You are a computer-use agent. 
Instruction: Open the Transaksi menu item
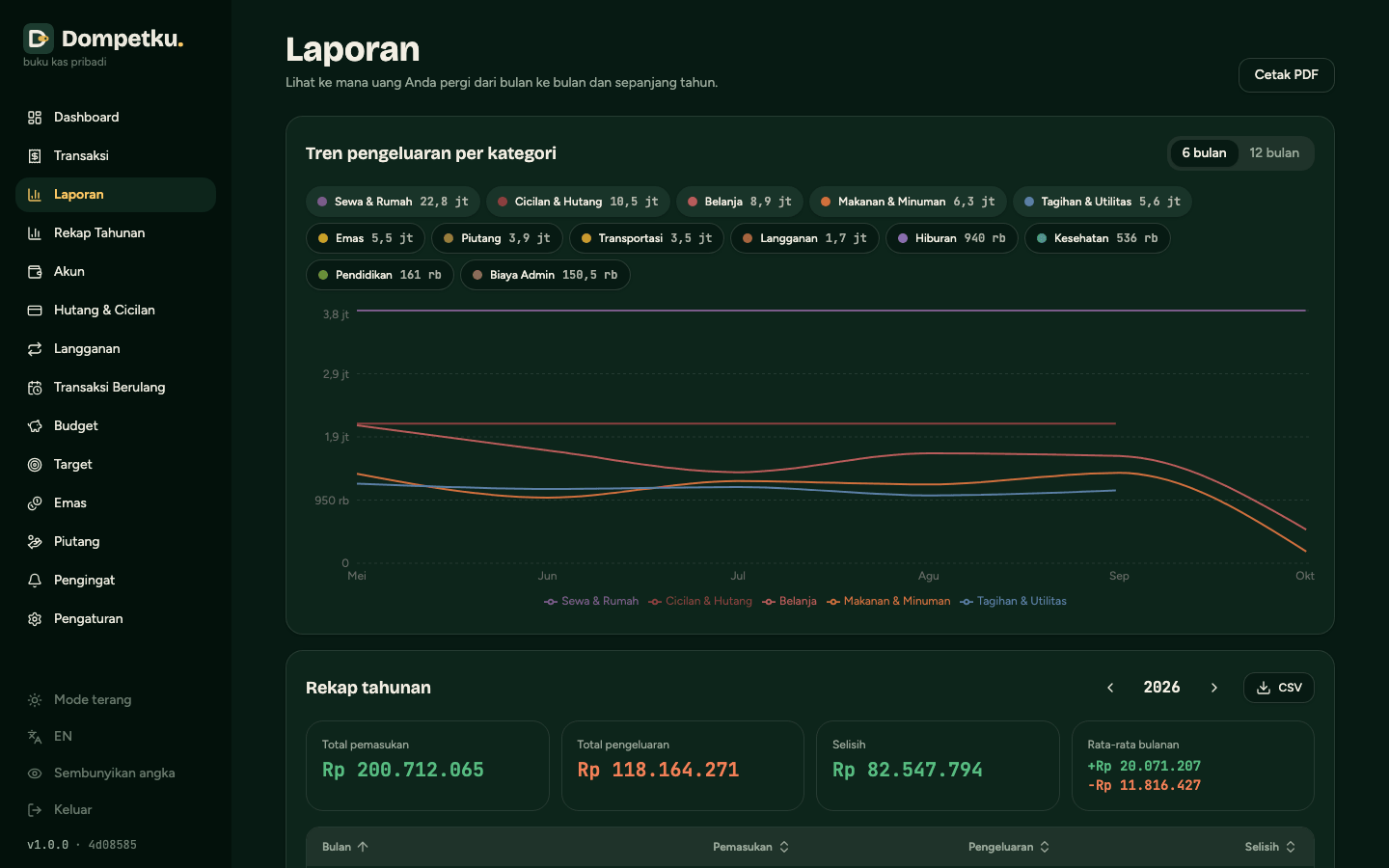click(x=116, y=156)
